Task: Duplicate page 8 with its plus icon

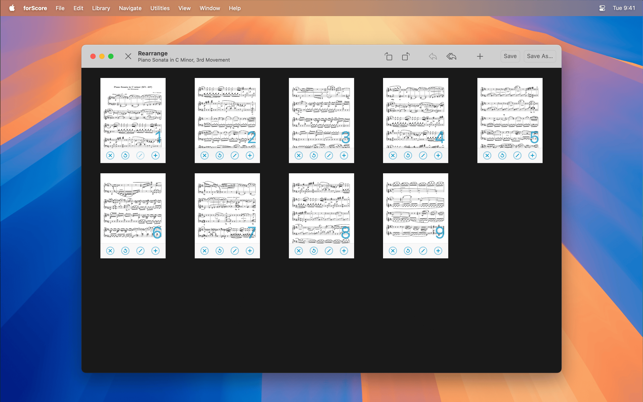Action: tap(344, 251)
